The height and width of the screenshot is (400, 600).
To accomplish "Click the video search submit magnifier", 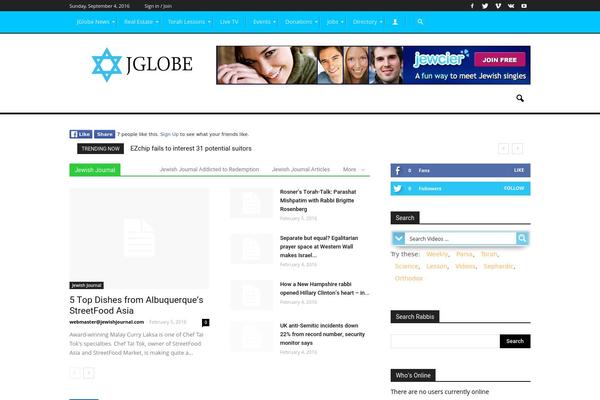I will [522, 238].
